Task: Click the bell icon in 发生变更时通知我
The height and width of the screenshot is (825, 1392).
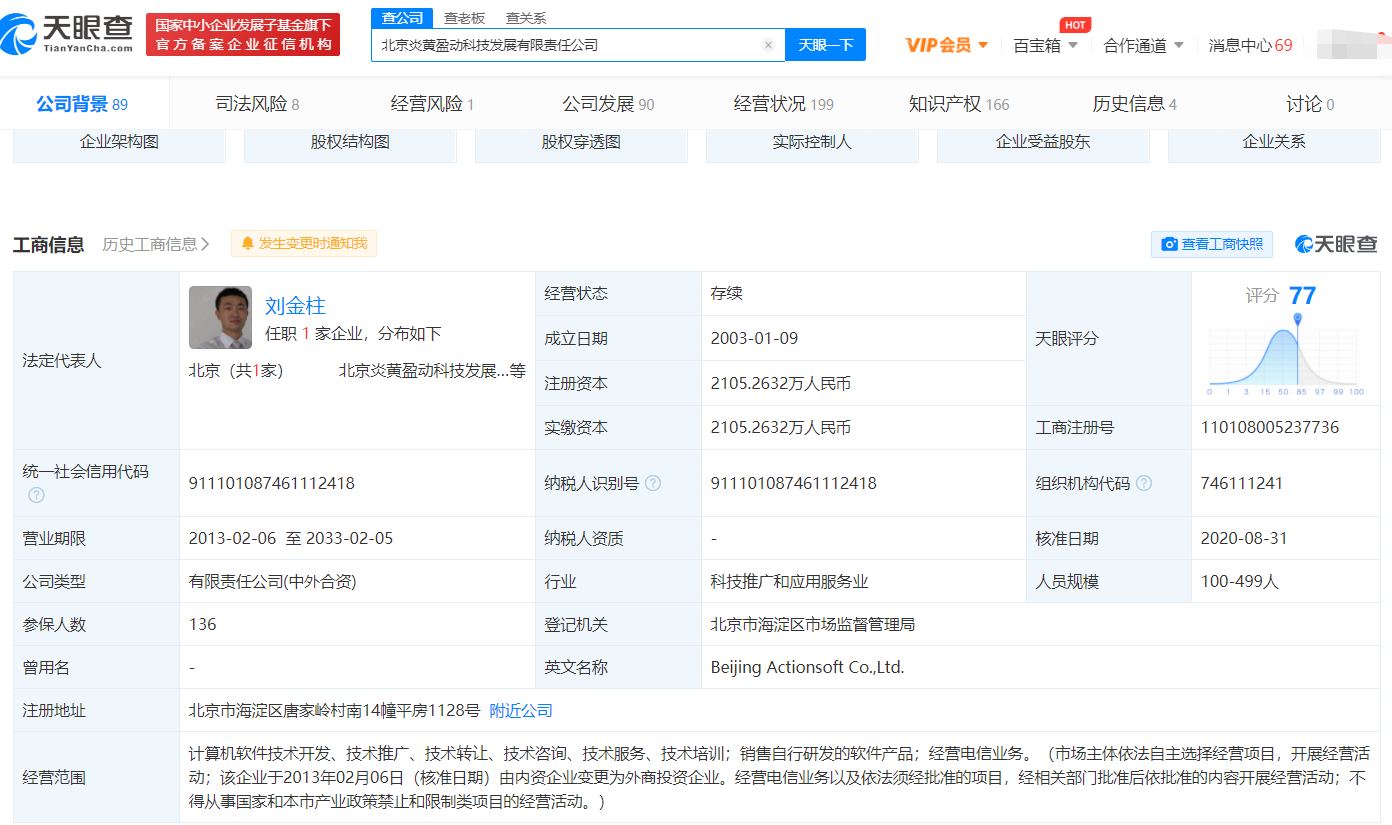Action: (247, 243)
